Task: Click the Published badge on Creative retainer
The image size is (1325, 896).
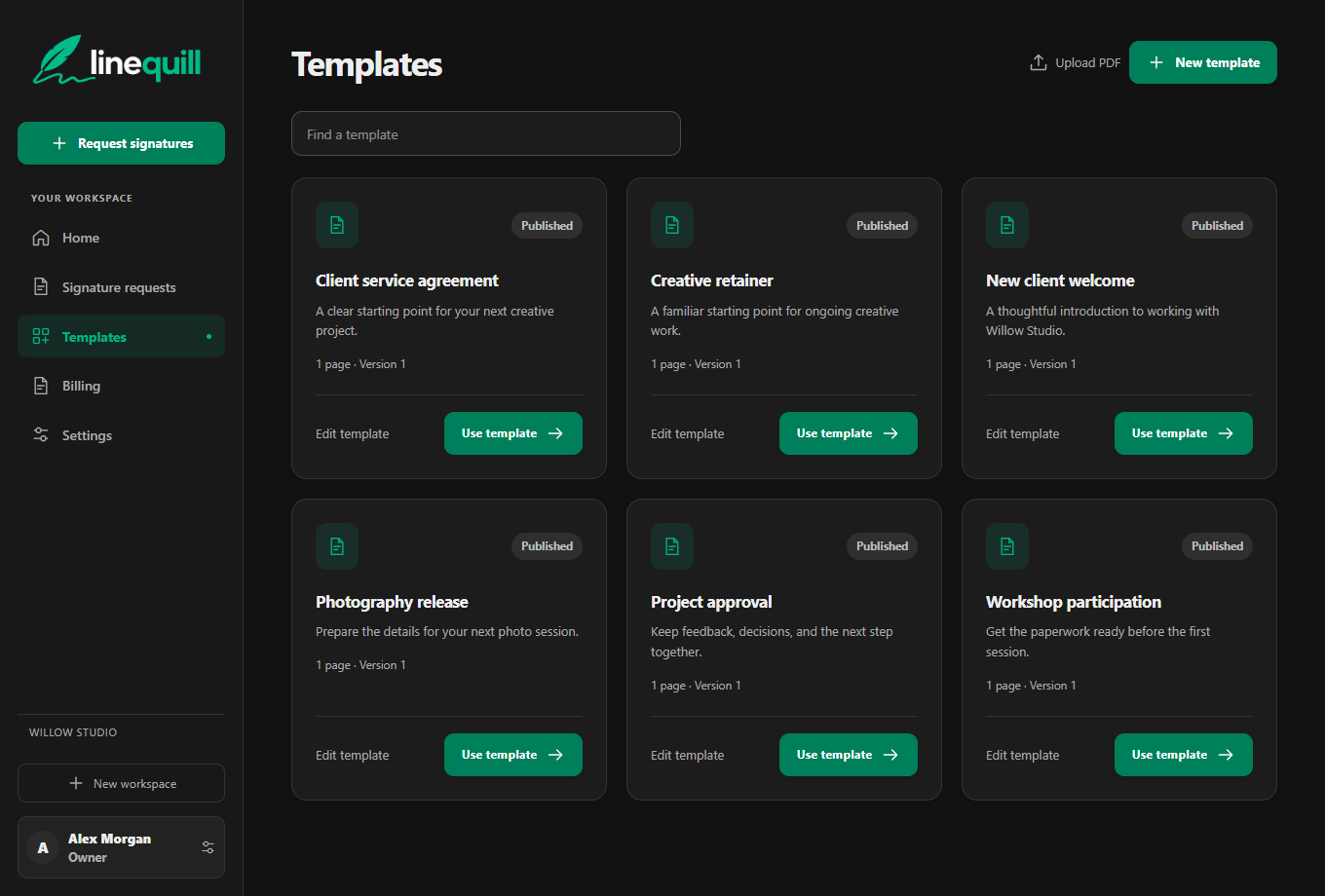Action: click(882, 225)
